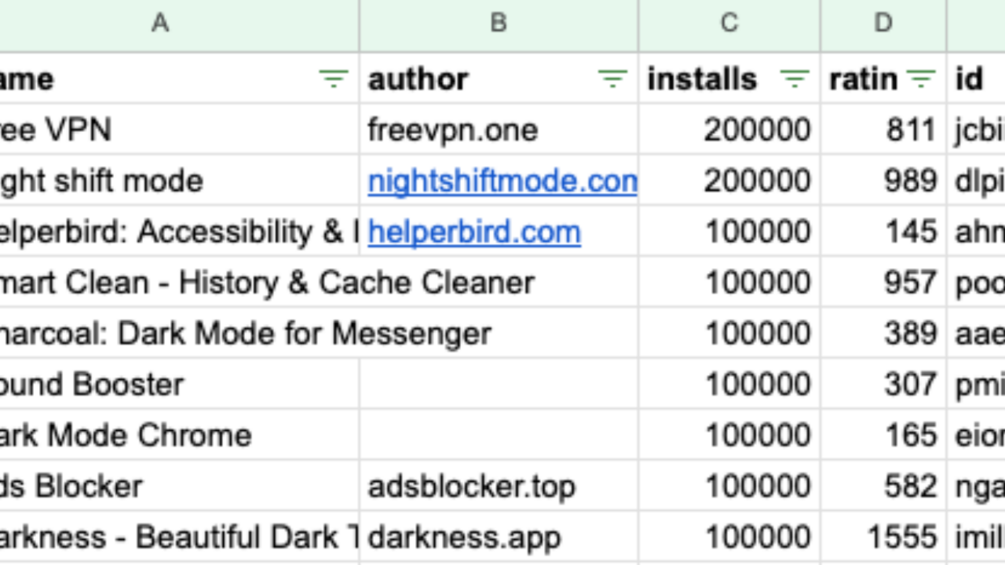Open filter icon in name column header

333,79
